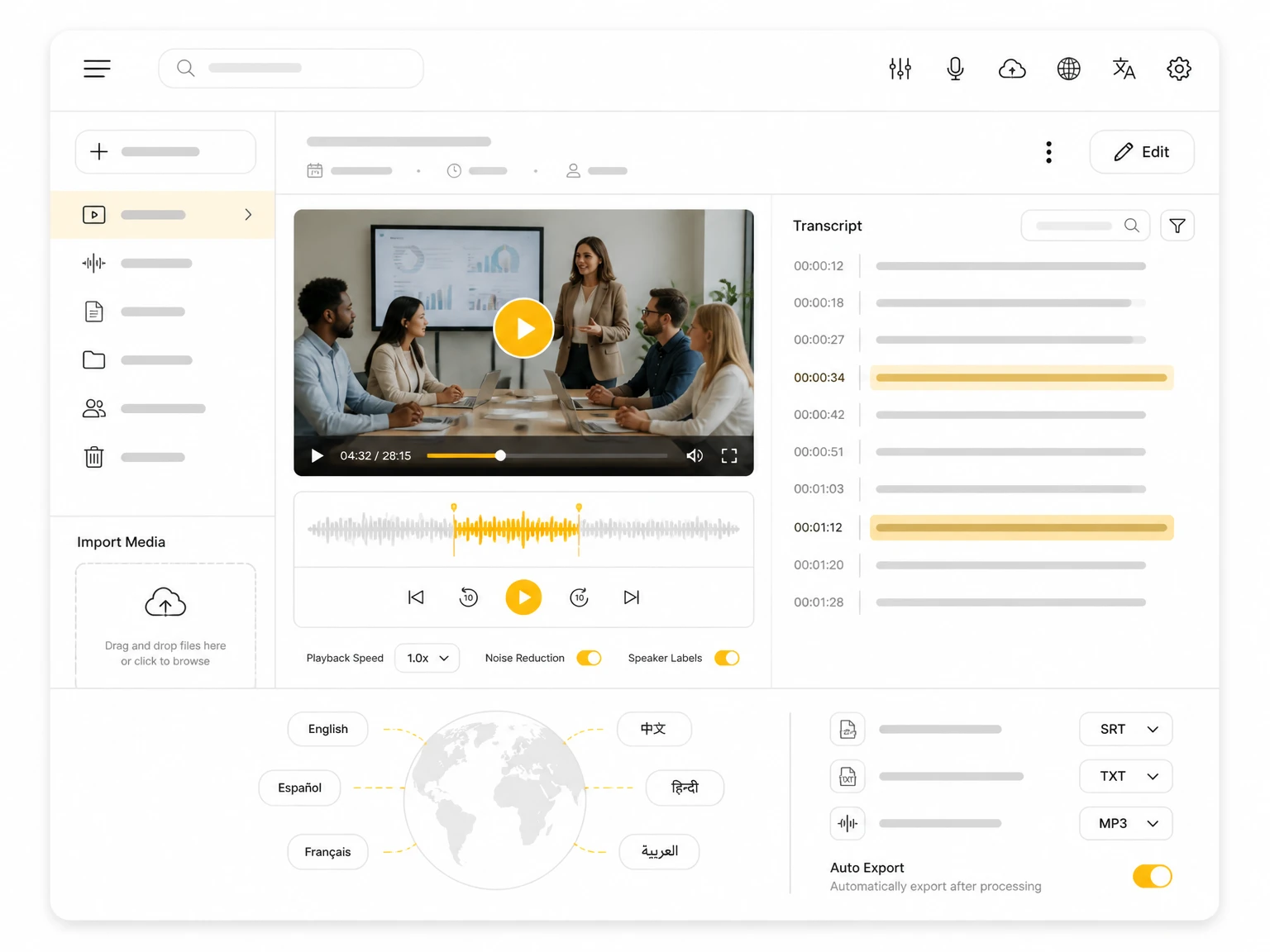1270x952 pixels.
Task: Click the Edit button
Action: (x=1142, y=152)
